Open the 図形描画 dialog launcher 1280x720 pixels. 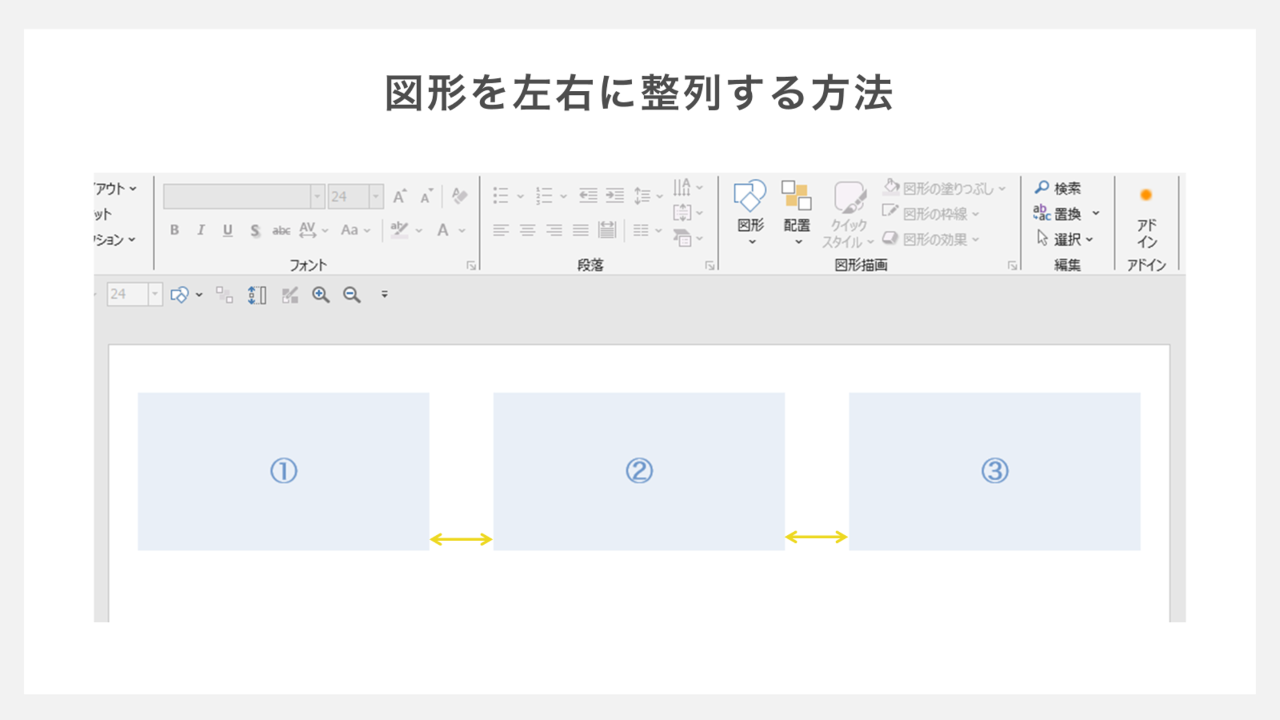coord(1012,265)
